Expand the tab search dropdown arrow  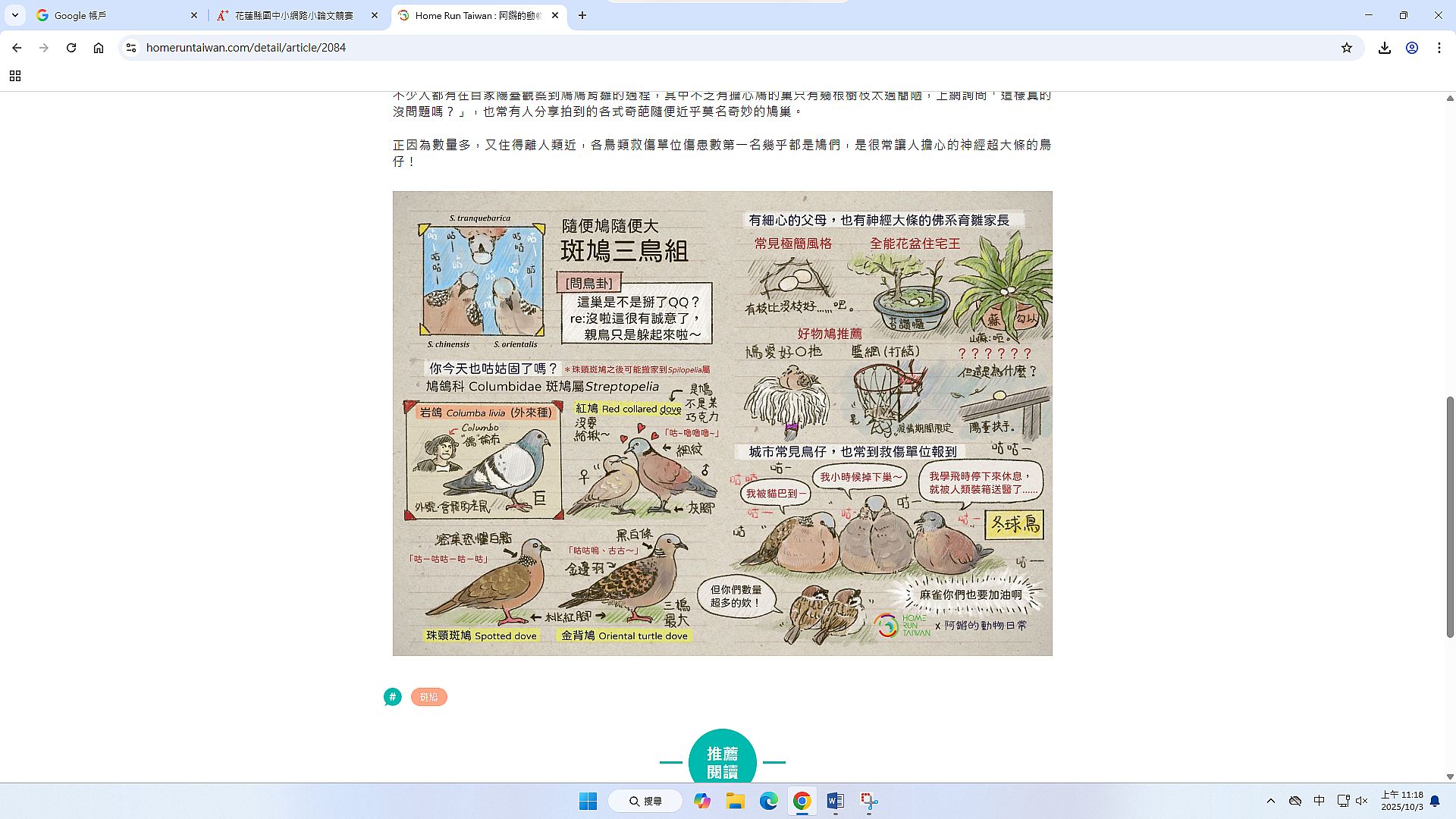tap(14, 15)
